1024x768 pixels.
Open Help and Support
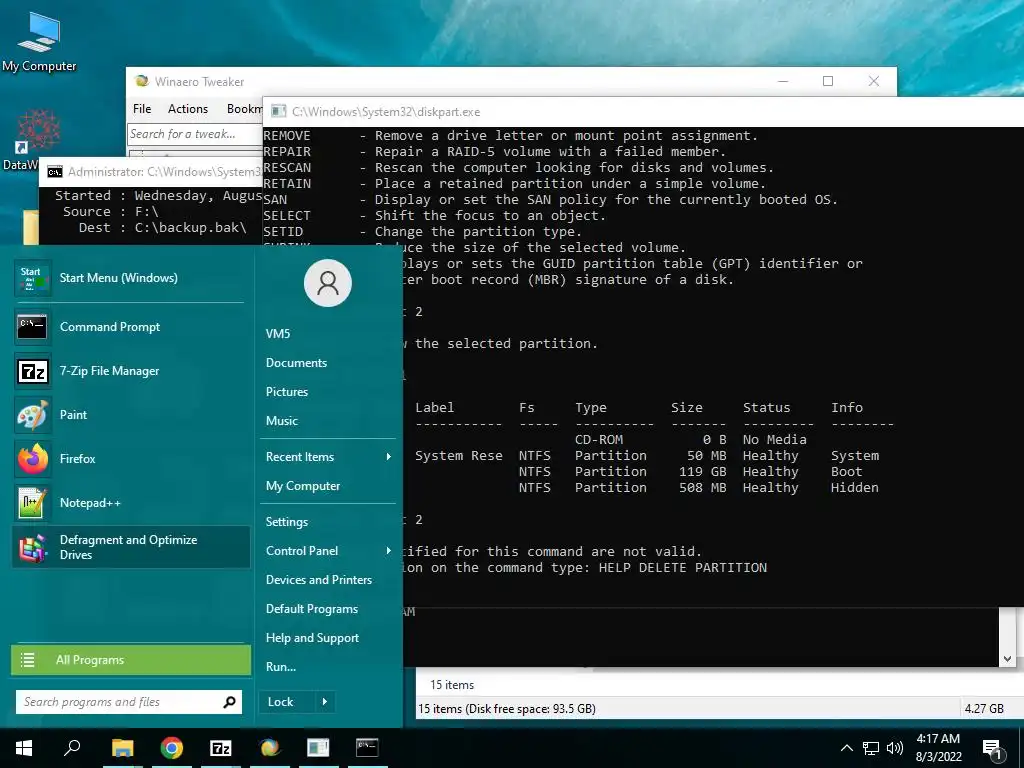tap(312, 638)
